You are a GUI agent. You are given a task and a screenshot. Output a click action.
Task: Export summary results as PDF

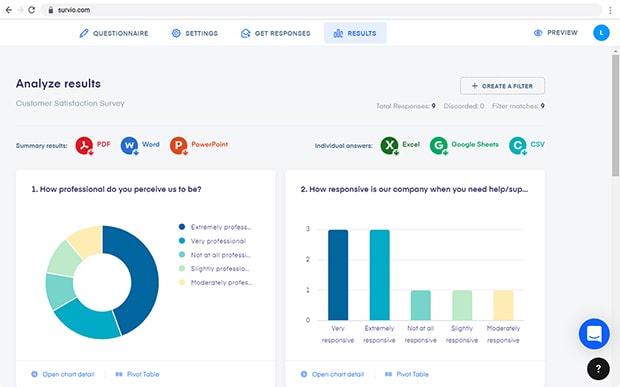(x=93, y=145)
